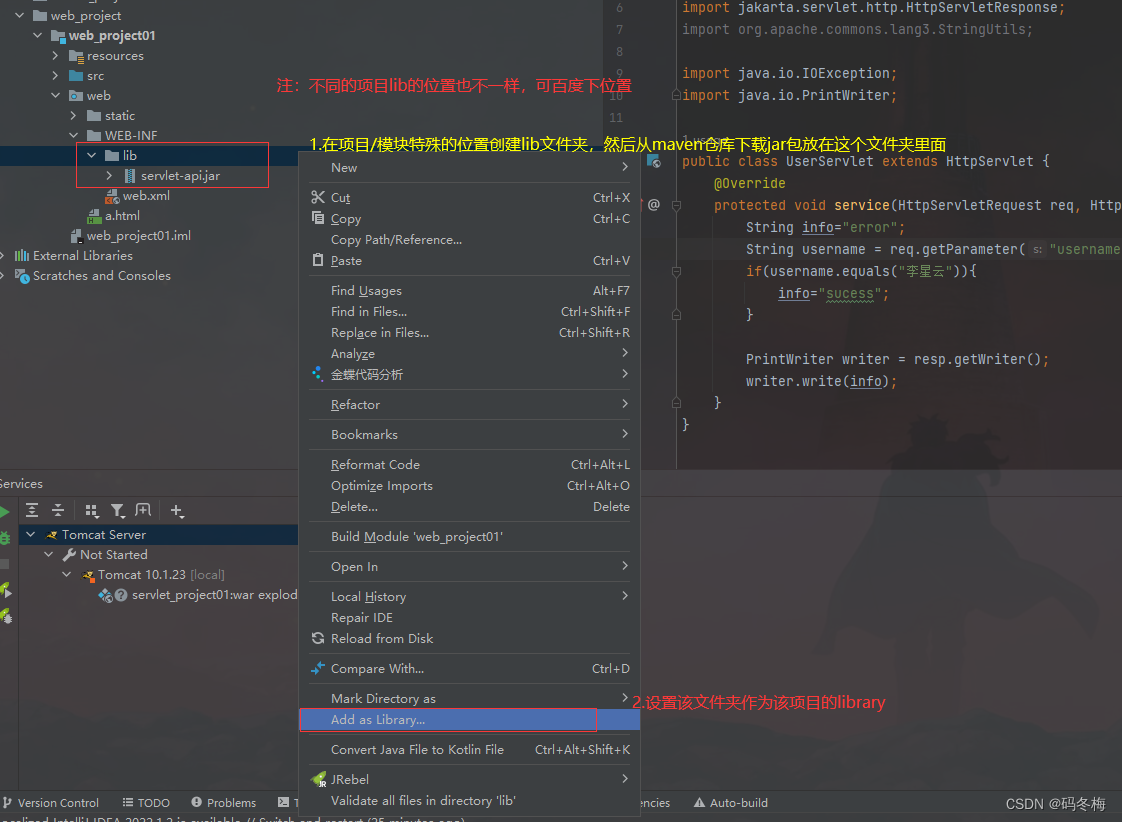This screenshot has width=1122, height=822.
Task: Click the Scratches and Consoles icon
Action: (21, 275)
